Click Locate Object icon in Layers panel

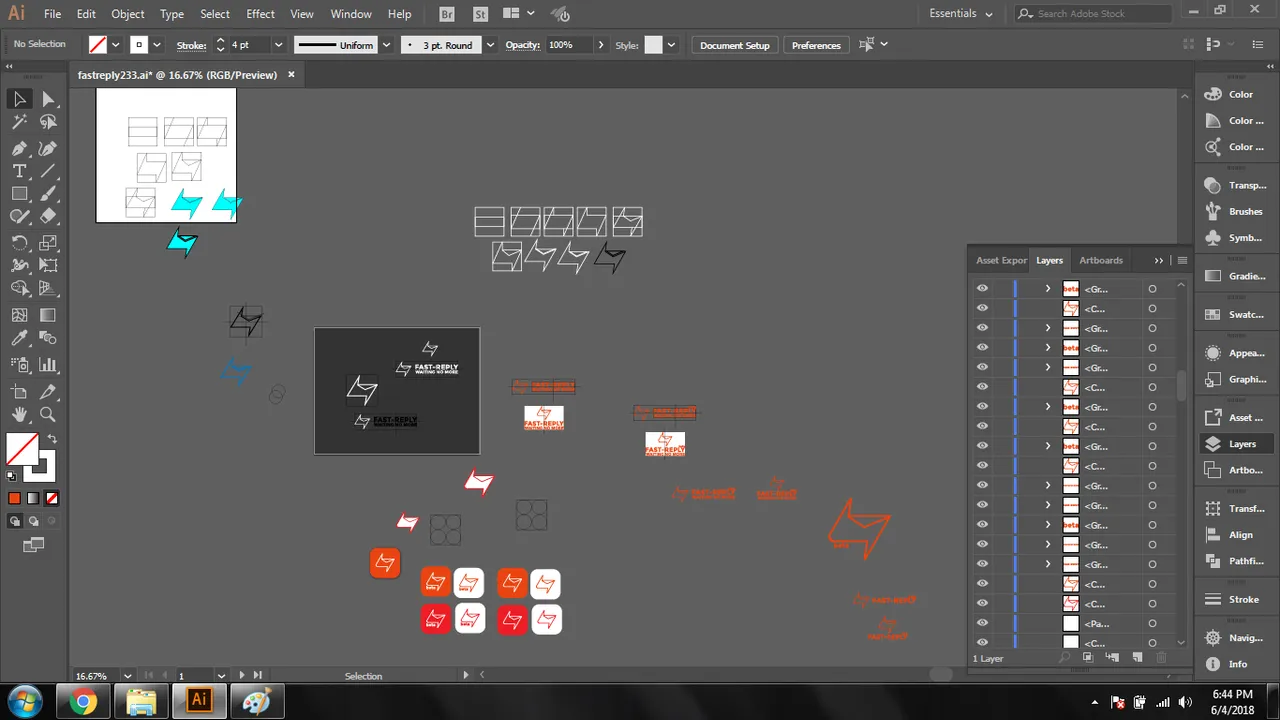point(1065,657)
